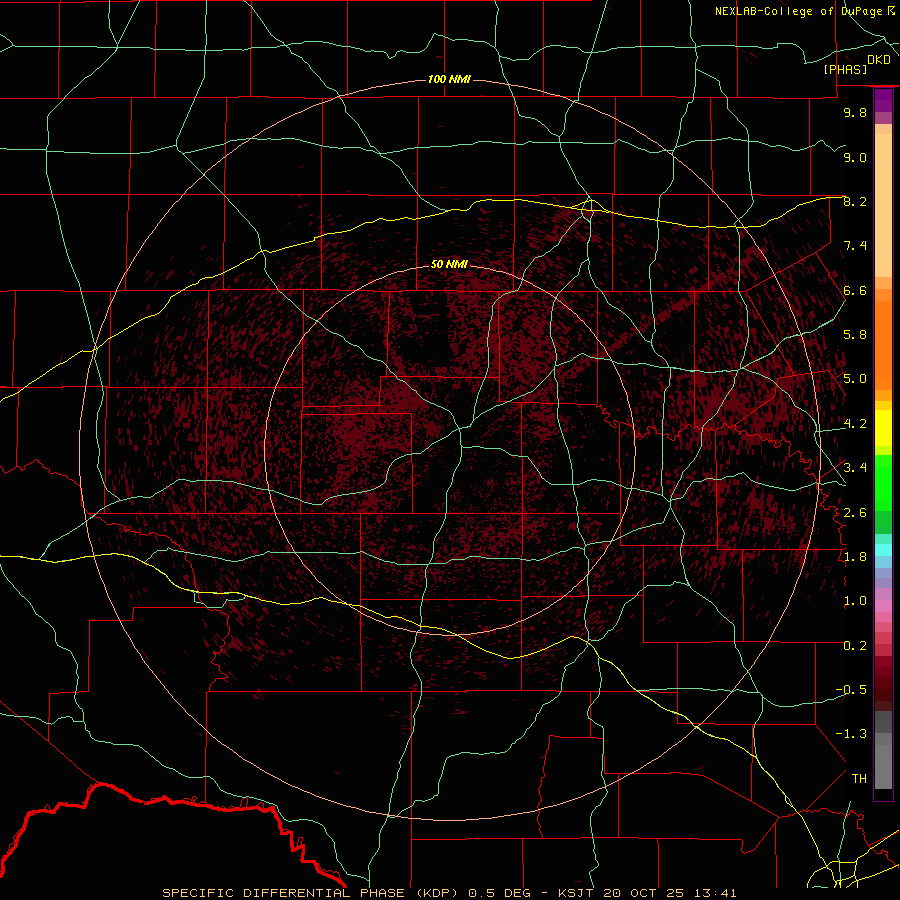The image size is (900, 900).
Task: Click the 6.6 value on the scale
Action: pyautogui.click(x=855, y=290)
